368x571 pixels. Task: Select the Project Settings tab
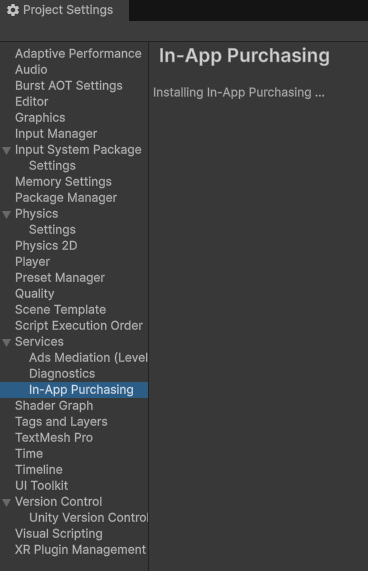(64, 10)
